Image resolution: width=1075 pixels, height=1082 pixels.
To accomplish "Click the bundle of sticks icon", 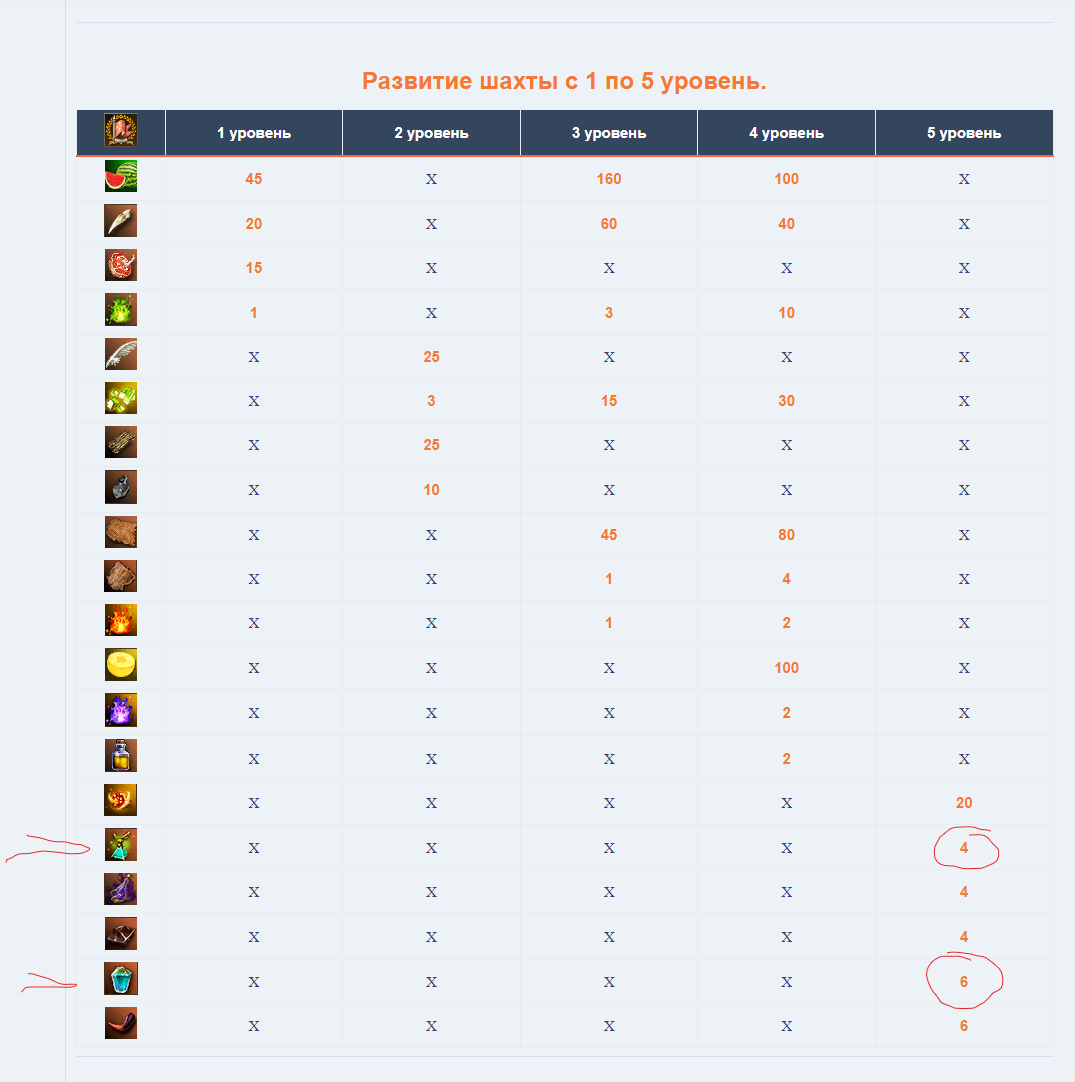I will point(121,444).
